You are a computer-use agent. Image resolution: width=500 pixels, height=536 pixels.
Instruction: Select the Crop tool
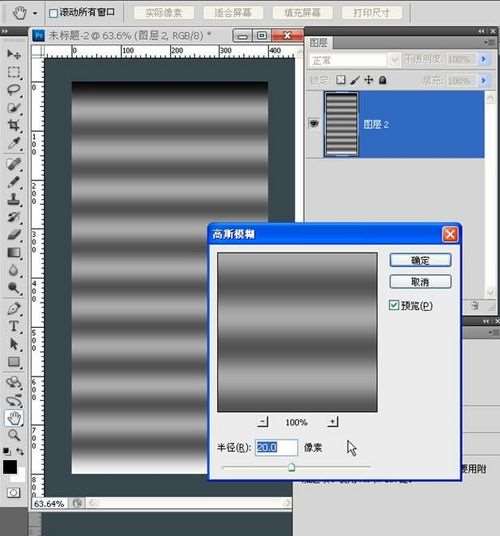pos(14,125)
